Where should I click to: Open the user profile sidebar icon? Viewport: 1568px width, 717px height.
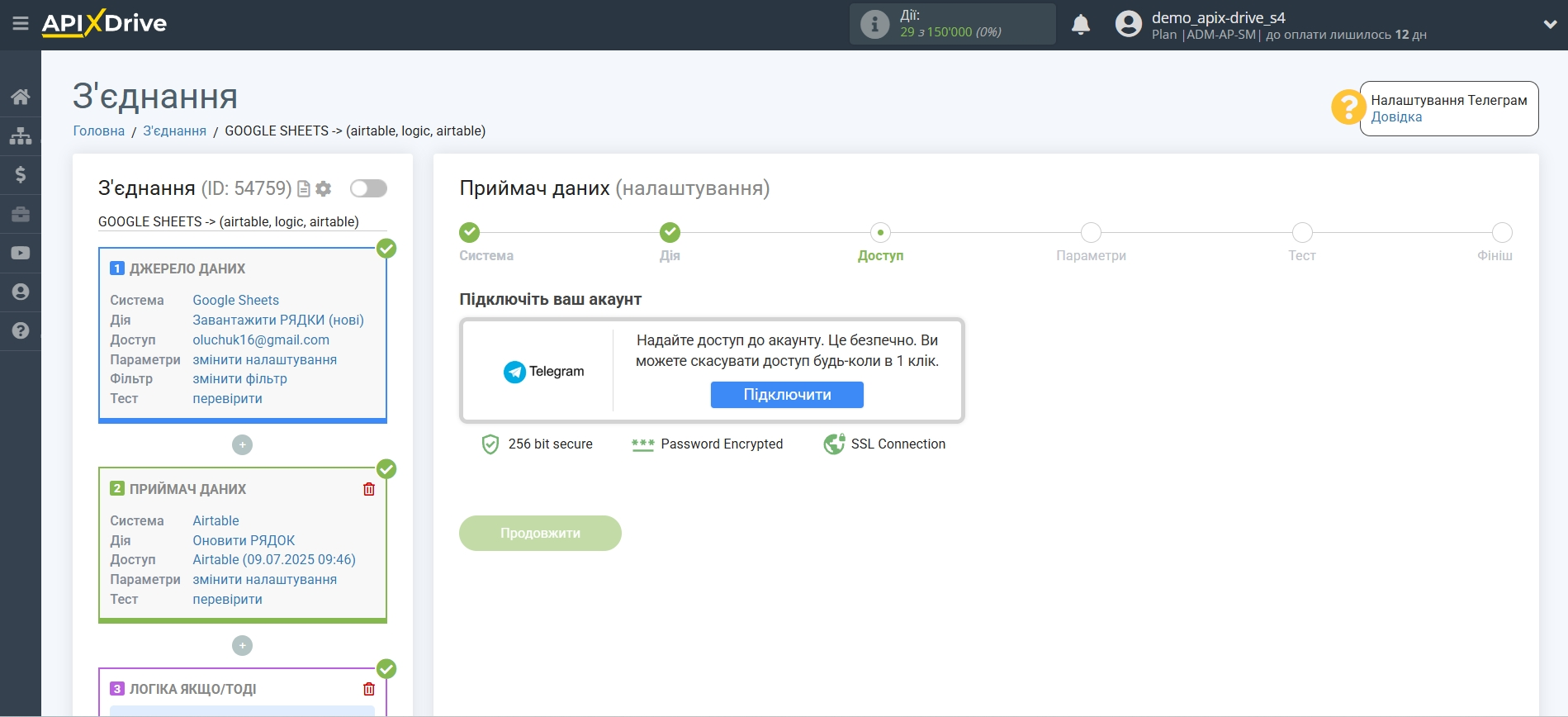pyautogui.click(x=21, y=292)
